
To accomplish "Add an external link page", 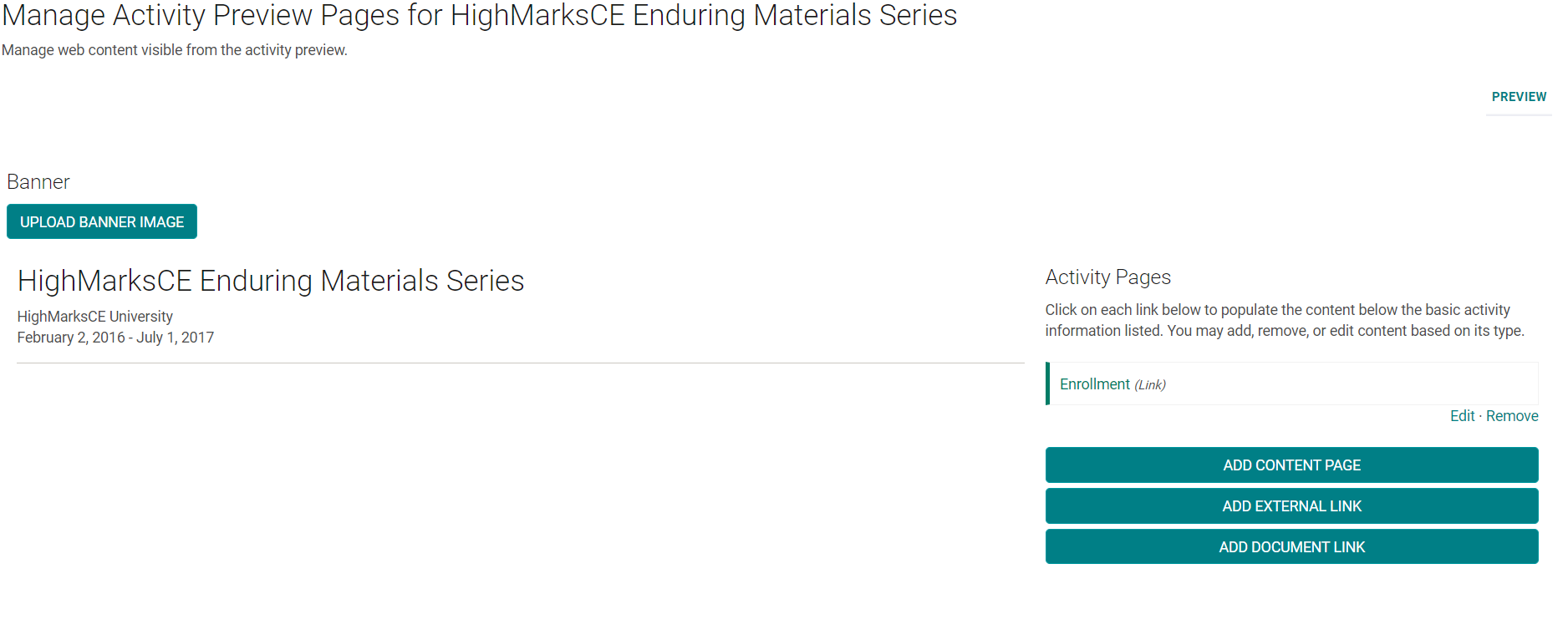I will point(1291,506).
